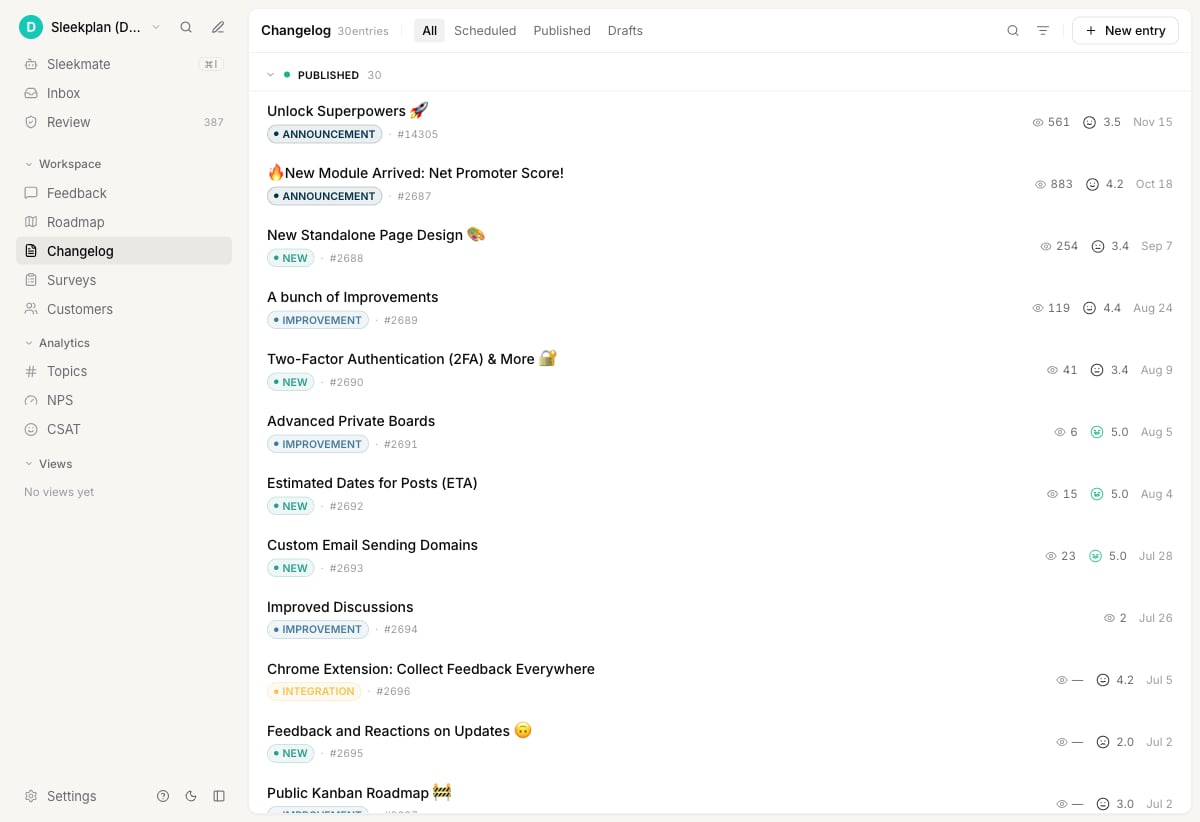Click the compose pencil icon in sidebar
The width and height of the screenshot is (1200, 822).
point(218,27)
